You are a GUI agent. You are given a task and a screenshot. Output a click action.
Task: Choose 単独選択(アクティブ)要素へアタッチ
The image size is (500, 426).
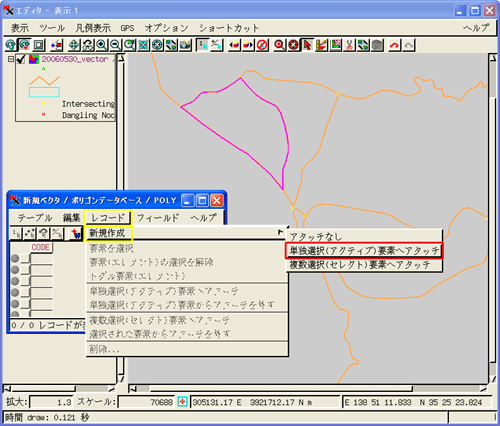coord(364,250)
